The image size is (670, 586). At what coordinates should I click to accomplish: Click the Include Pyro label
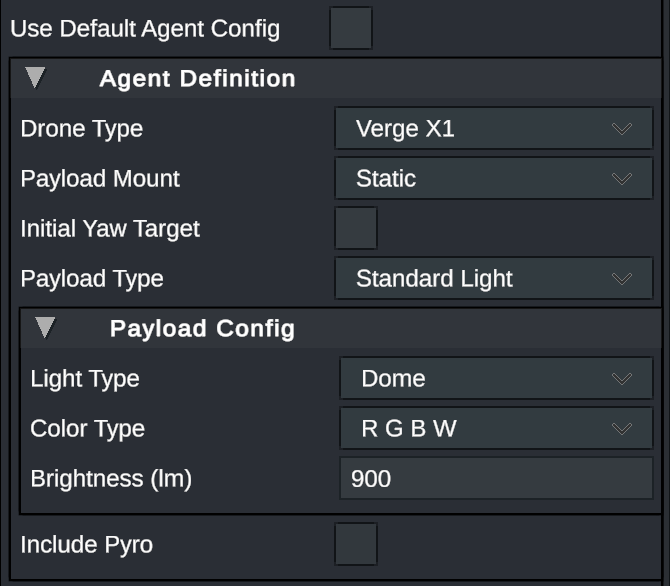pos(87,545)
